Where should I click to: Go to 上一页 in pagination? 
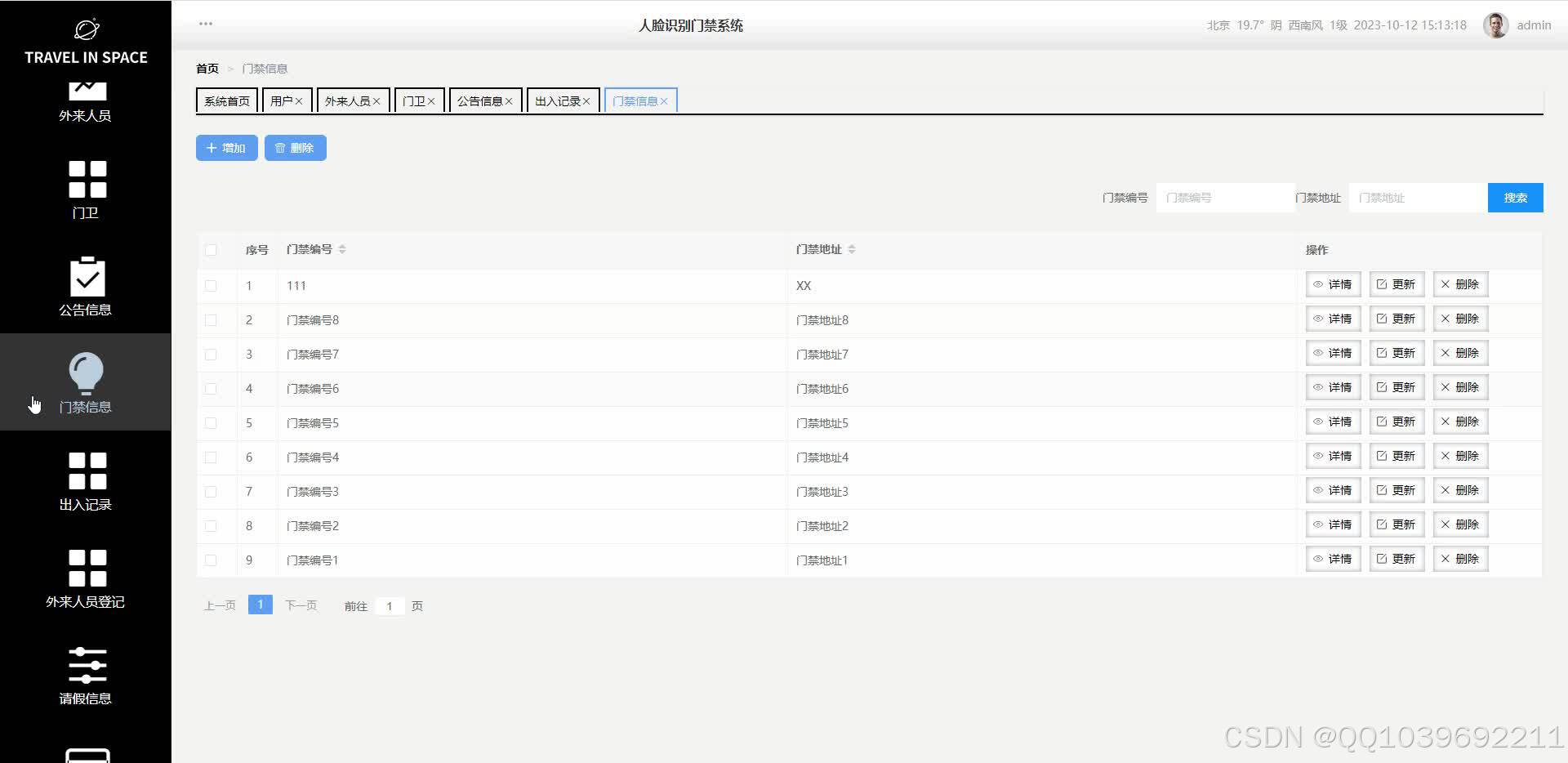(x=220, y=605)
